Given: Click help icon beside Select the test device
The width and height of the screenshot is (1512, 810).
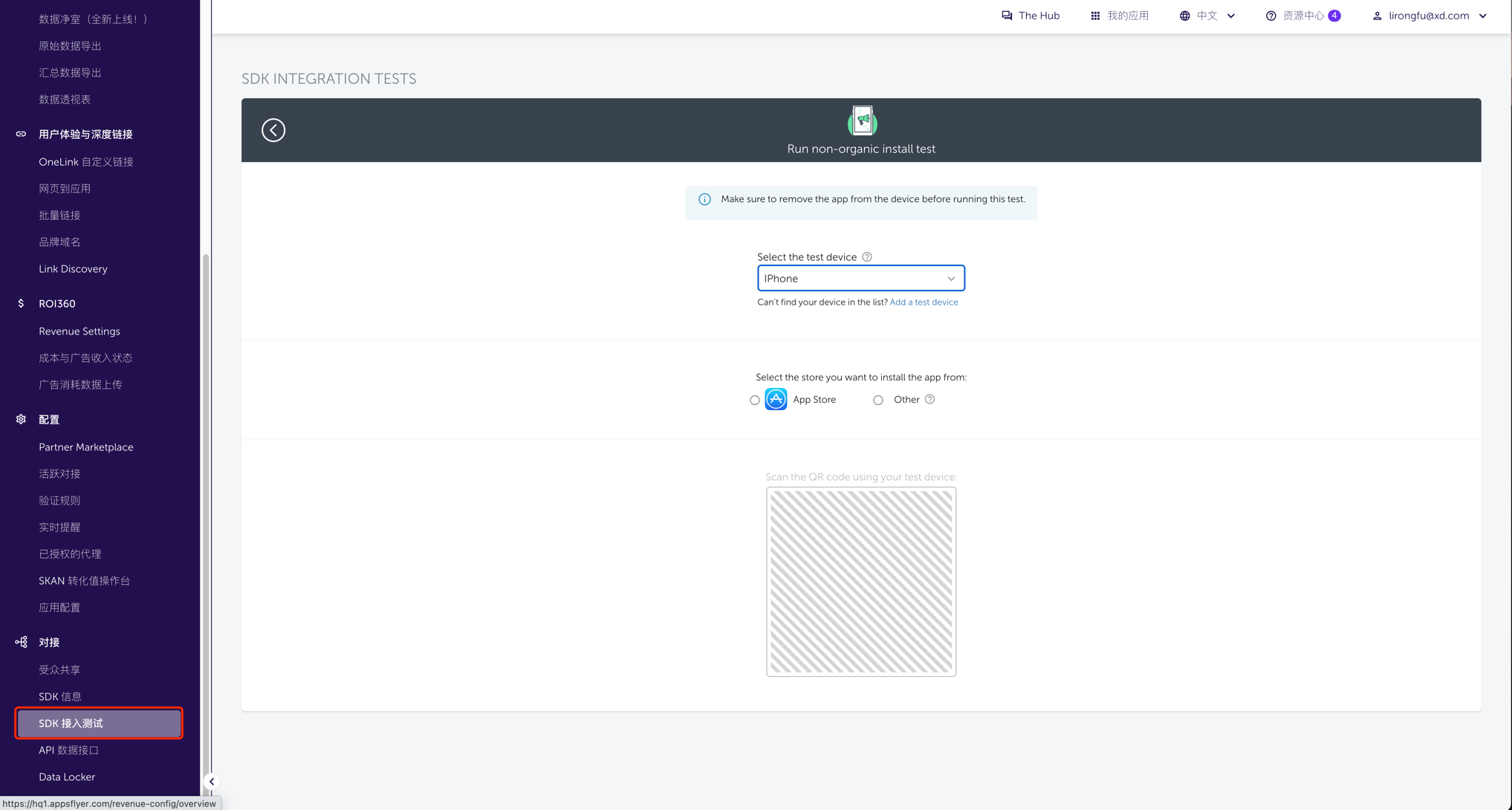Looking at the screenshot, I should point(867,257).
